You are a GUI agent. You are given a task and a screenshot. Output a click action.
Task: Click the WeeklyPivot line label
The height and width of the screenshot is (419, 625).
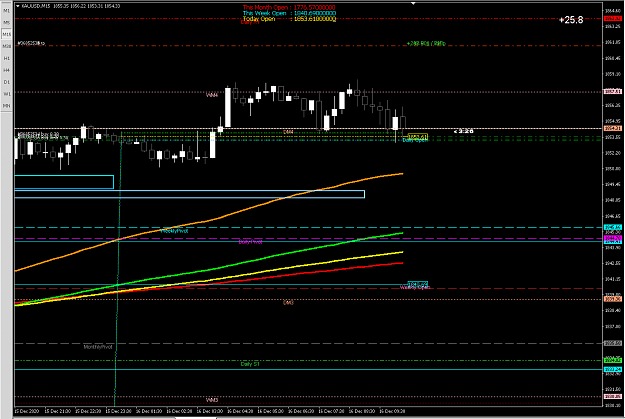click(x=174, y=231)
